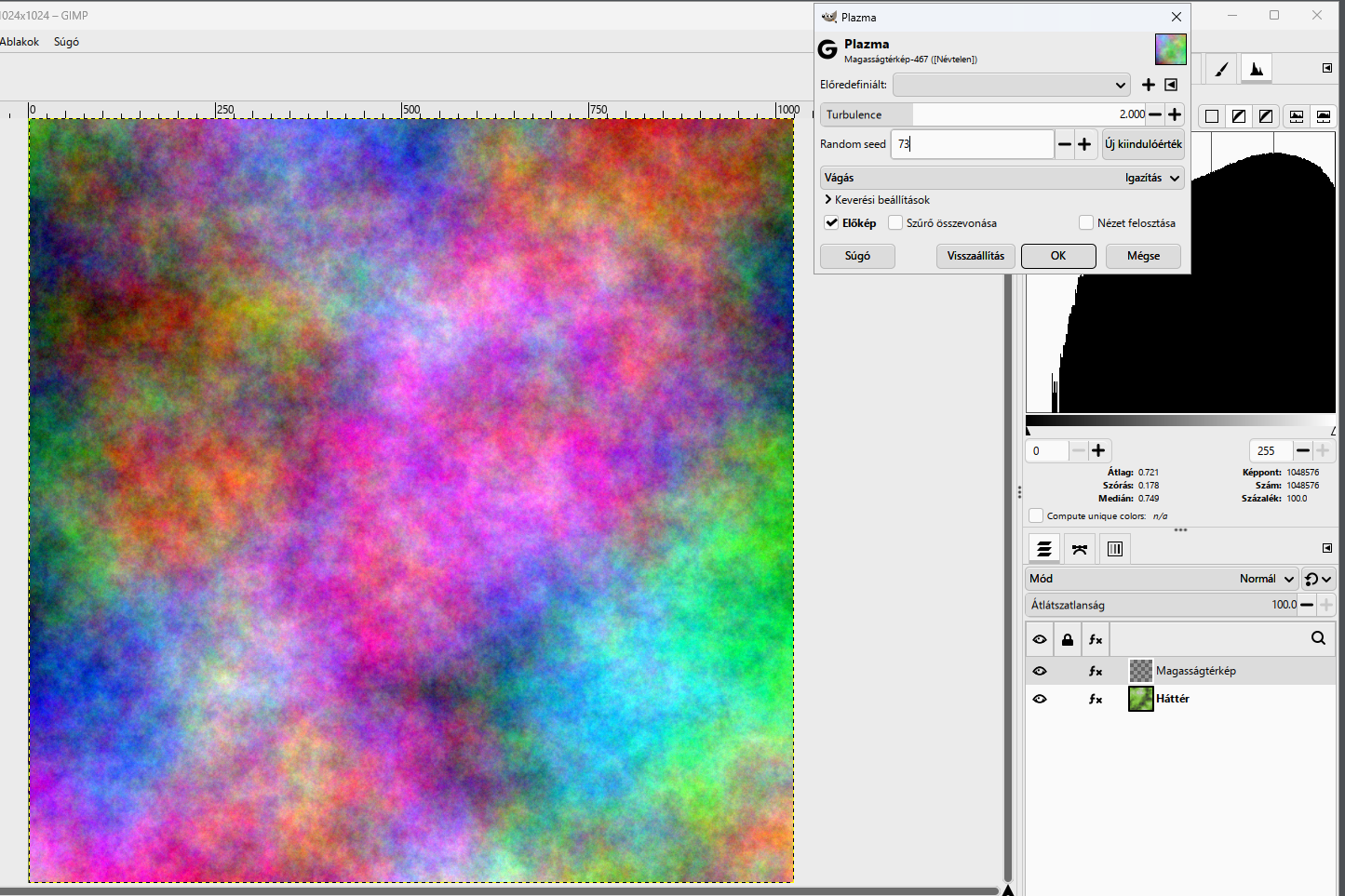
Task: Open the Histogram tab with the histogram icon
Action: tap(1257, 69)
